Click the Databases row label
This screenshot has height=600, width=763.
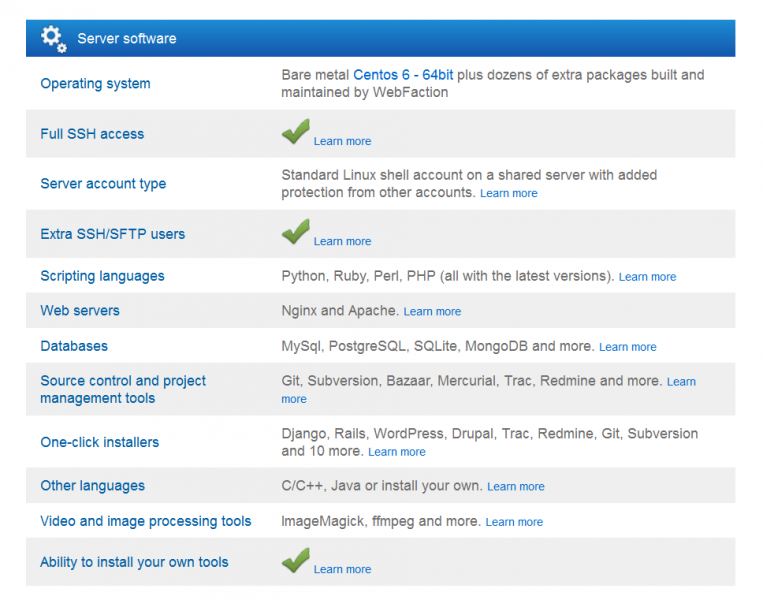tap(74, 346)
